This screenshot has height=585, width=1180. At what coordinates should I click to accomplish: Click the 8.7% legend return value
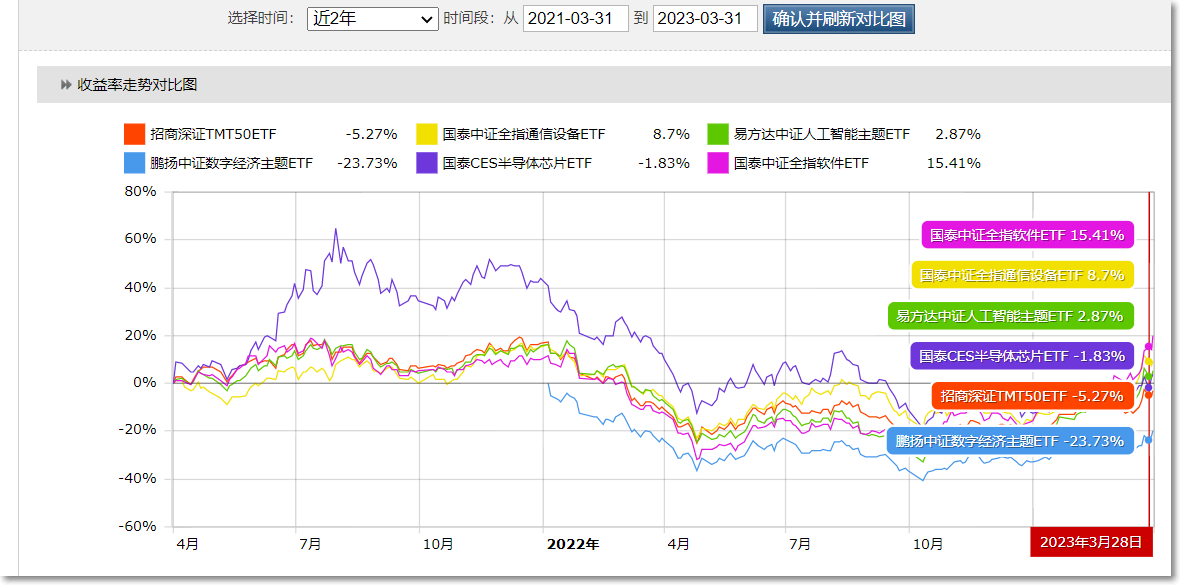671,135
